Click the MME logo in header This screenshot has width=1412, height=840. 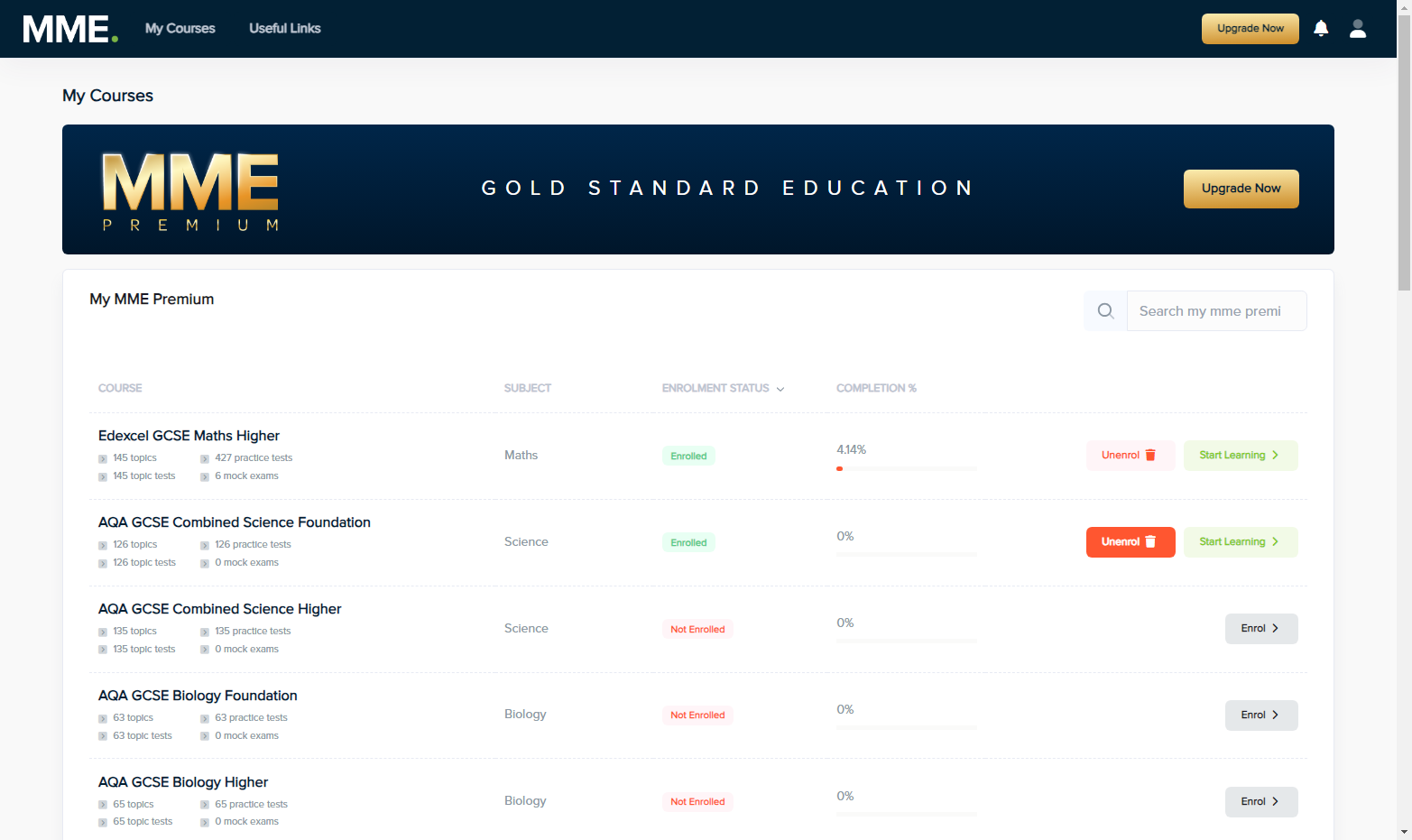click(x=70, y=29)
